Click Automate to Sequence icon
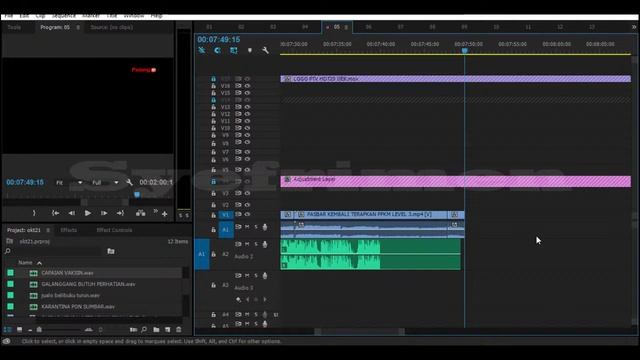The image size is (640, 360). click(x=133, y=329)
